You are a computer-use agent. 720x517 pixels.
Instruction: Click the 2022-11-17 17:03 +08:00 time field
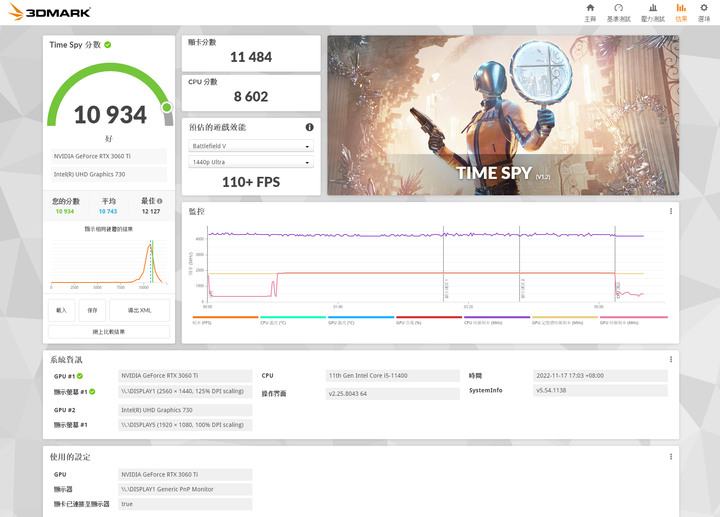click(600, 376)
